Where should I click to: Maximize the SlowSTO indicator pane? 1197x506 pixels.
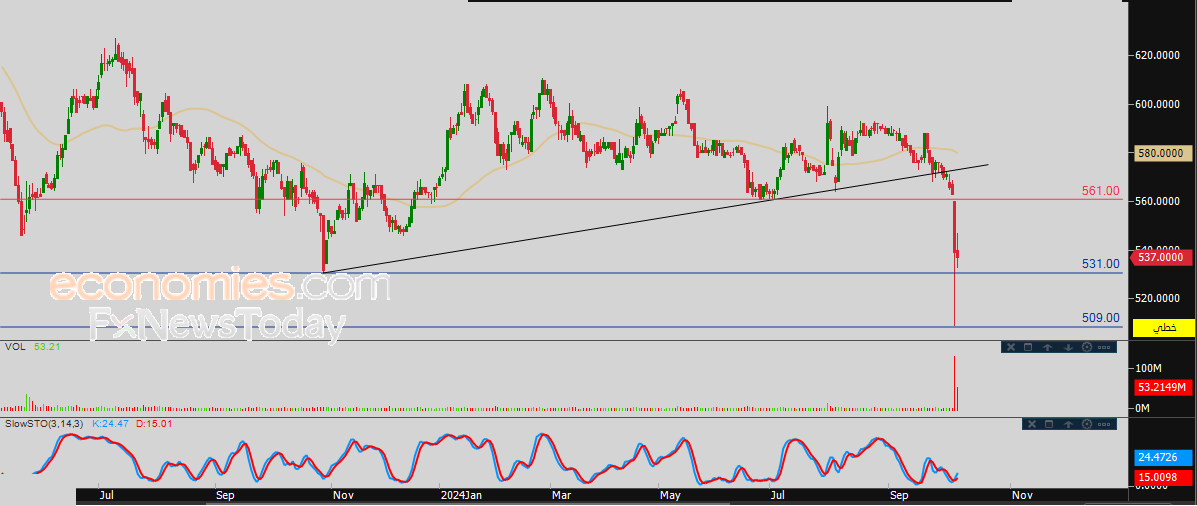tap(1049, 424)
